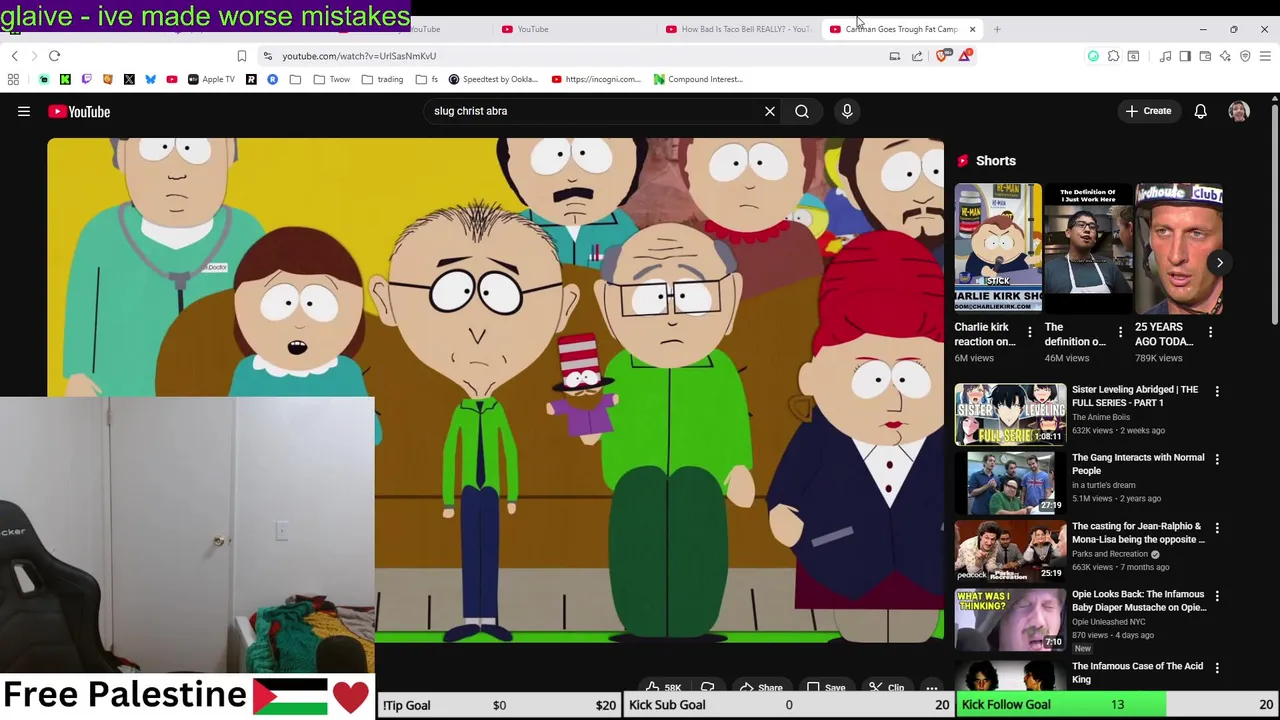Expand the trading bookmarks folder
The width and height of the screenshot is (1280, 720).
click(x=383, y=79)
